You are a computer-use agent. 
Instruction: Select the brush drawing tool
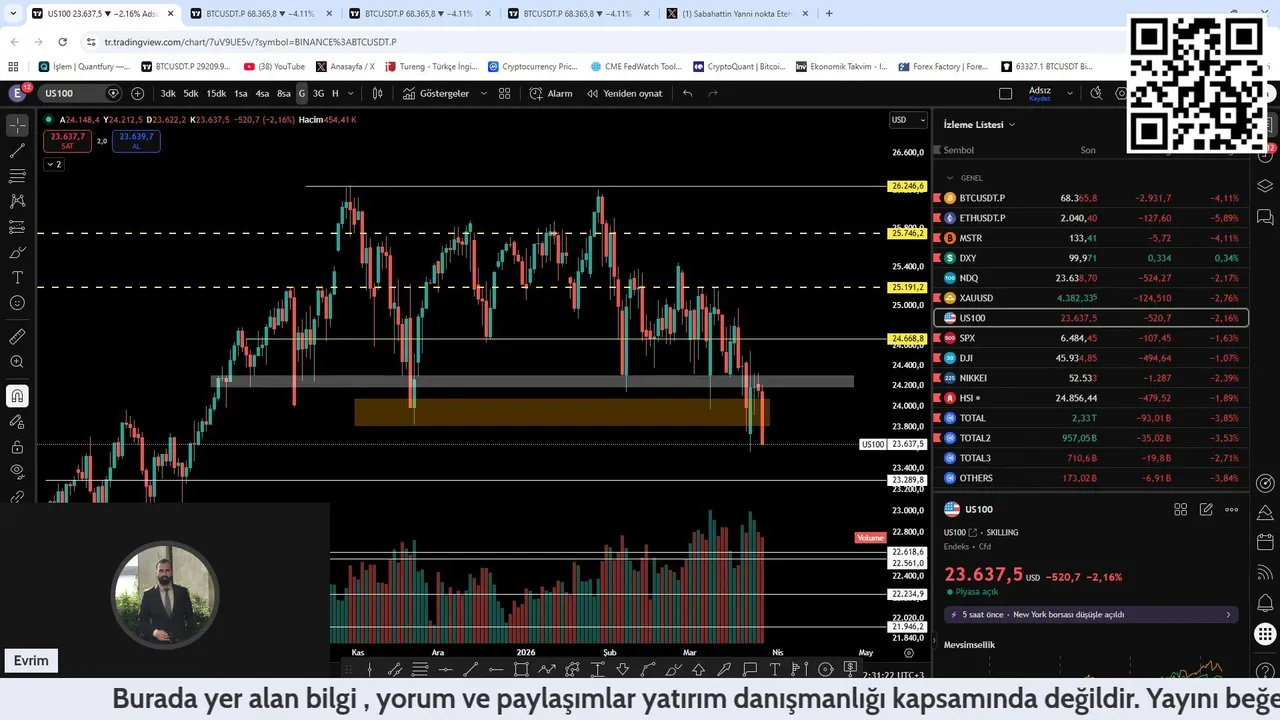tap(17, 252)
